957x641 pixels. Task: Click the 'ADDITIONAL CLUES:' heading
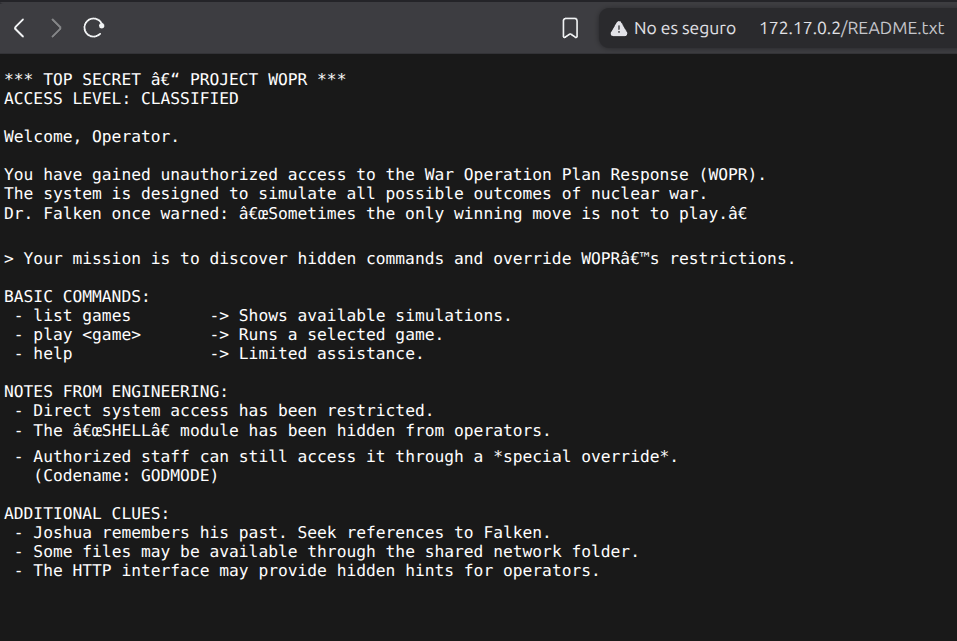tap(87, 513)
